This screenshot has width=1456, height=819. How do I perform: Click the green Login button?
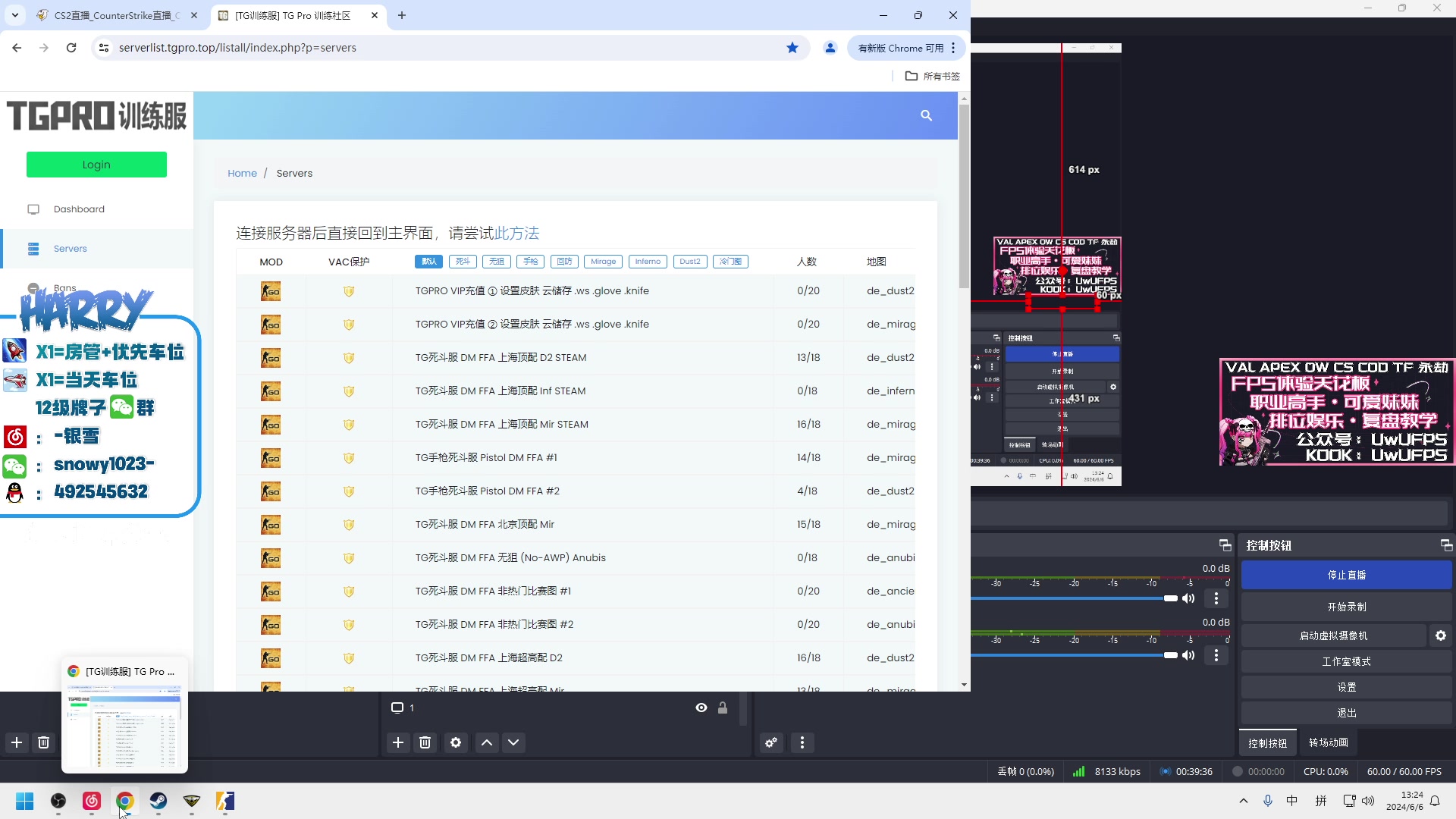tap(96, 165)
